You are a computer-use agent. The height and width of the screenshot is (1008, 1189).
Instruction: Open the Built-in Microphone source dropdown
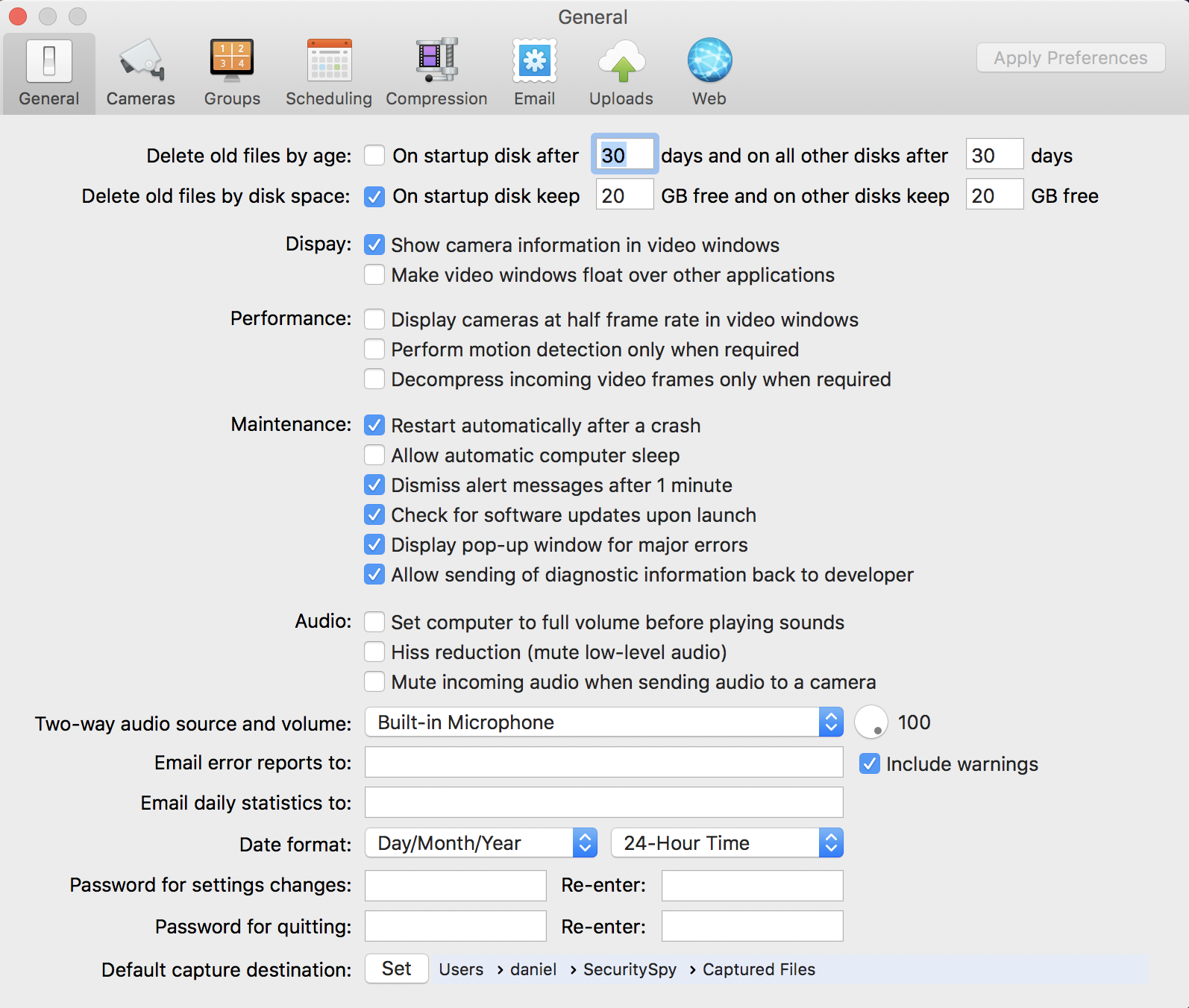tap(603, 722)
